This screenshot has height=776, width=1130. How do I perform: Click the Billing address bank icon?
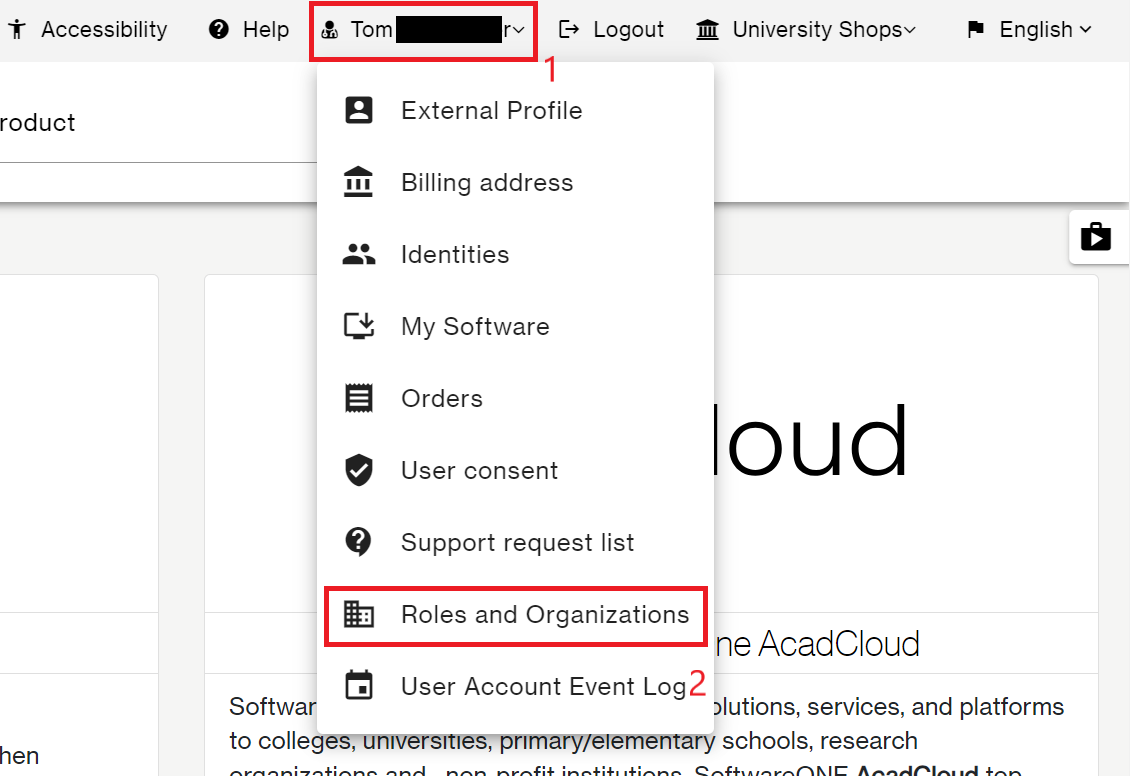[x=358, y=182]
